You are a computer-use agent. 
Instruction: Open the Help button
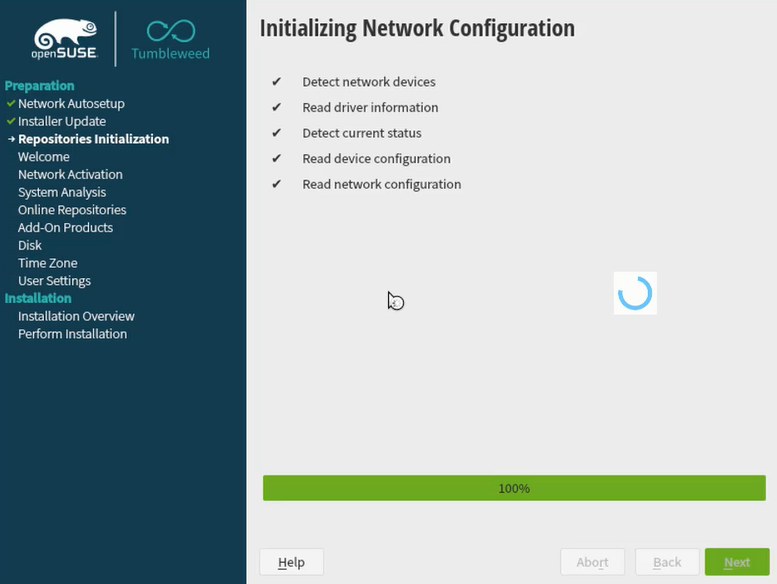(291, 562)
